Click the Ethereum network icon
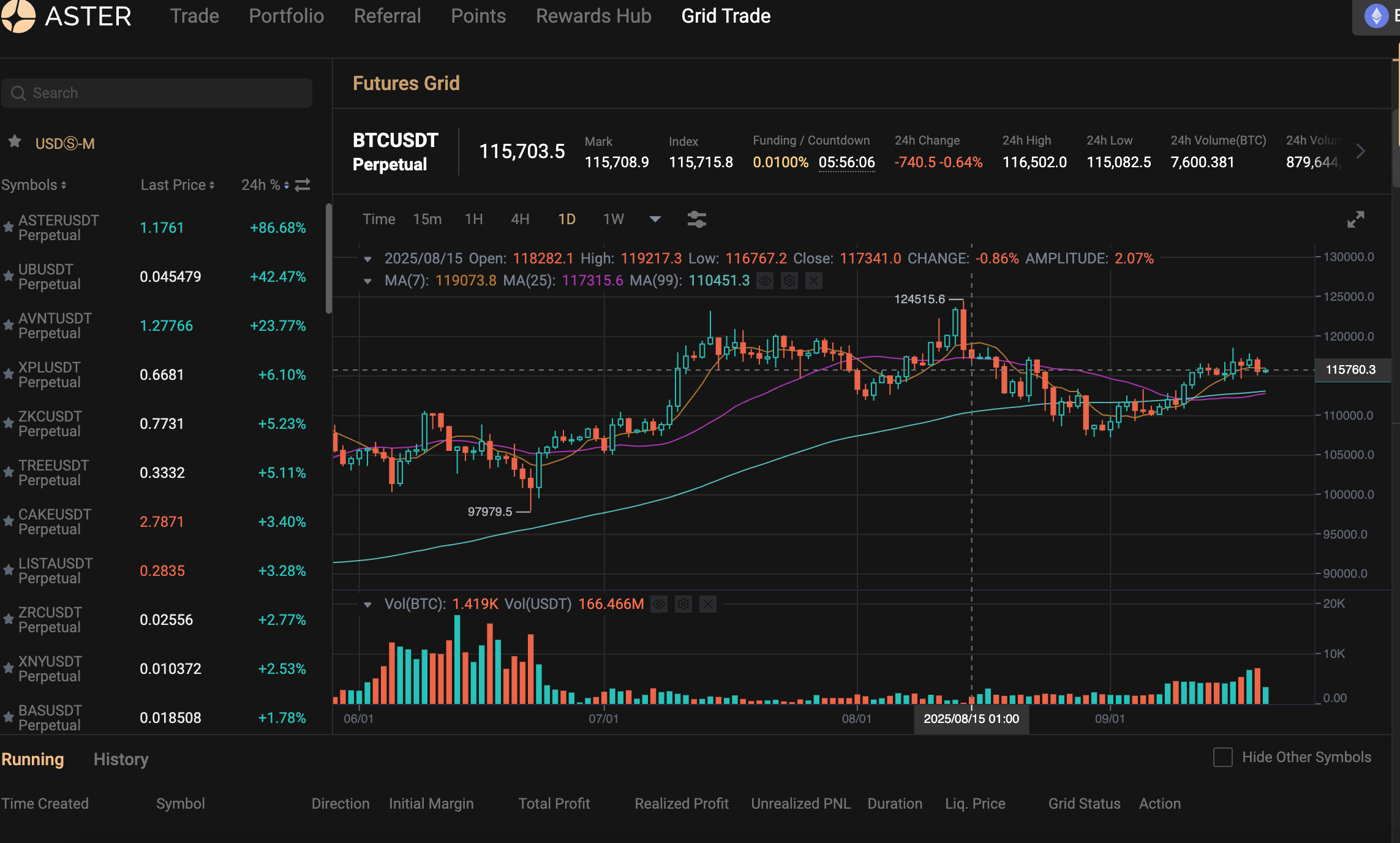The width and height of the screenshot is (1400, 843). coord(1376,16)
